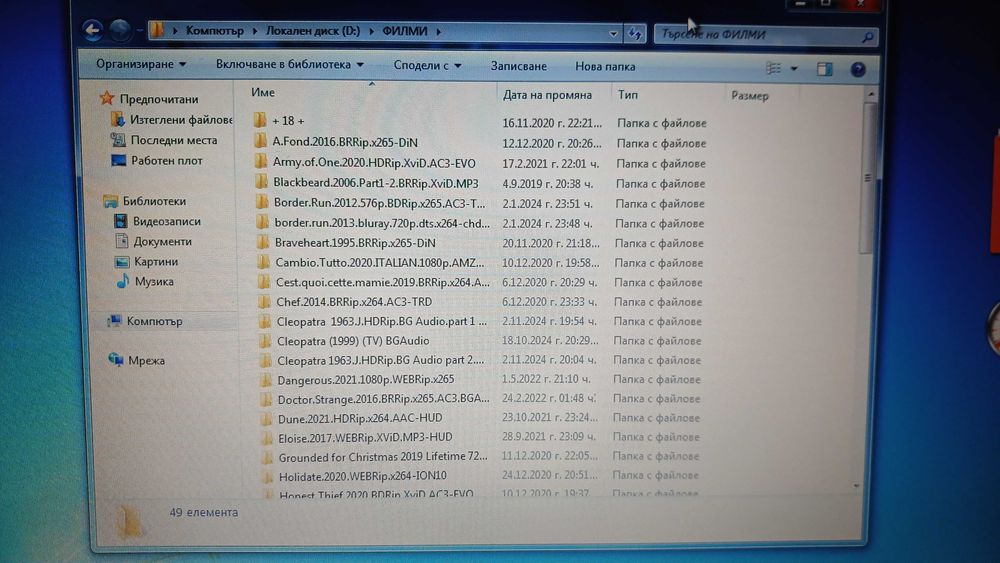Screen dimensions: 1000x563
Task: Click ФИЛМИ in the address breadcrumb
Action: pos(405,31)
